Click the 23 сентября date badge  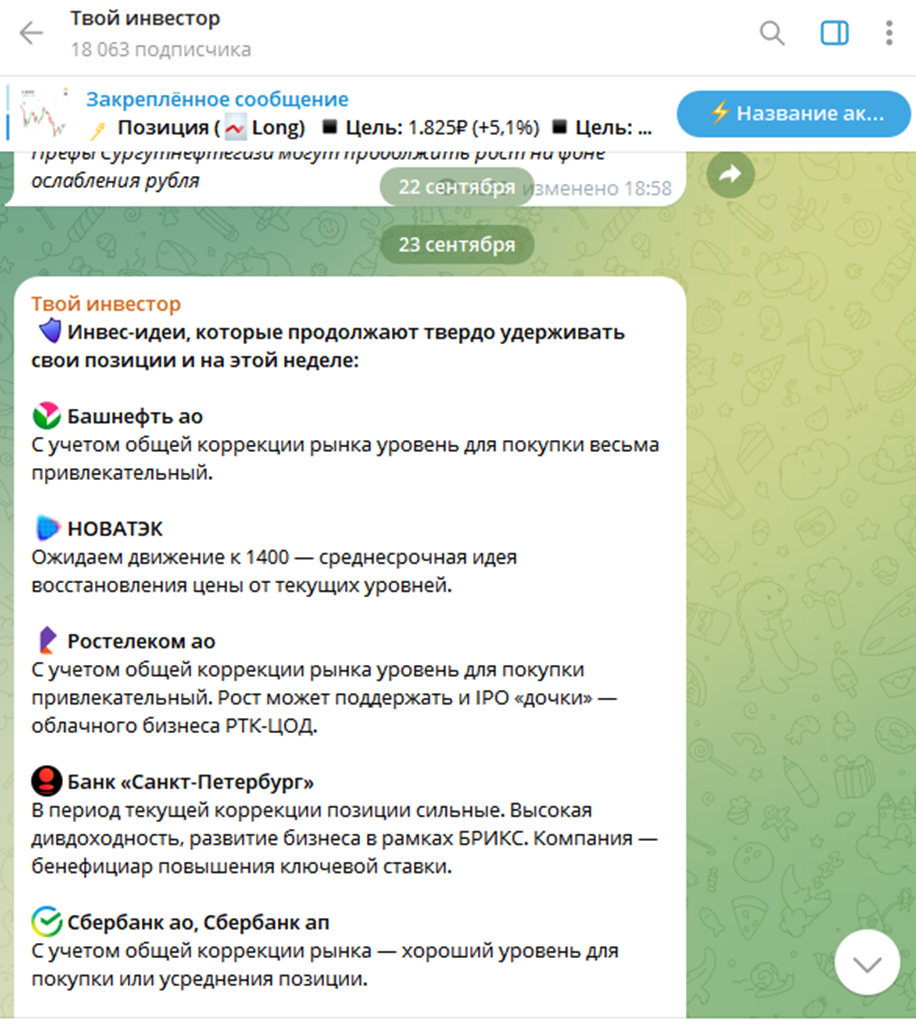click(x=457, y=245)
